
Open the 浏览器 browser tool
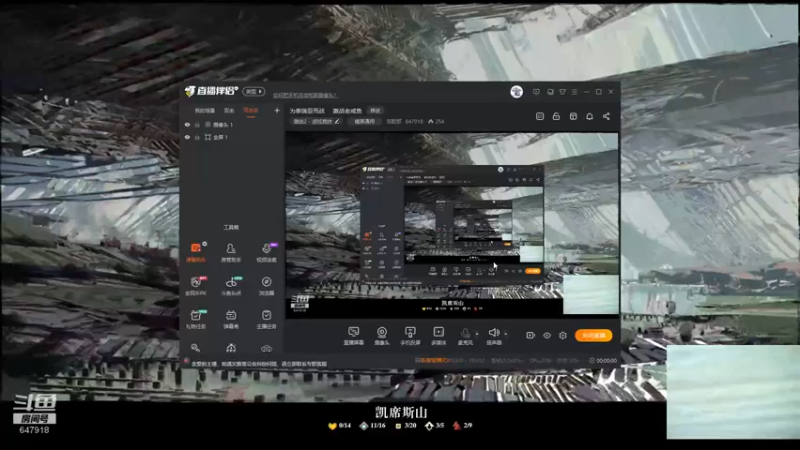(266, 286)
